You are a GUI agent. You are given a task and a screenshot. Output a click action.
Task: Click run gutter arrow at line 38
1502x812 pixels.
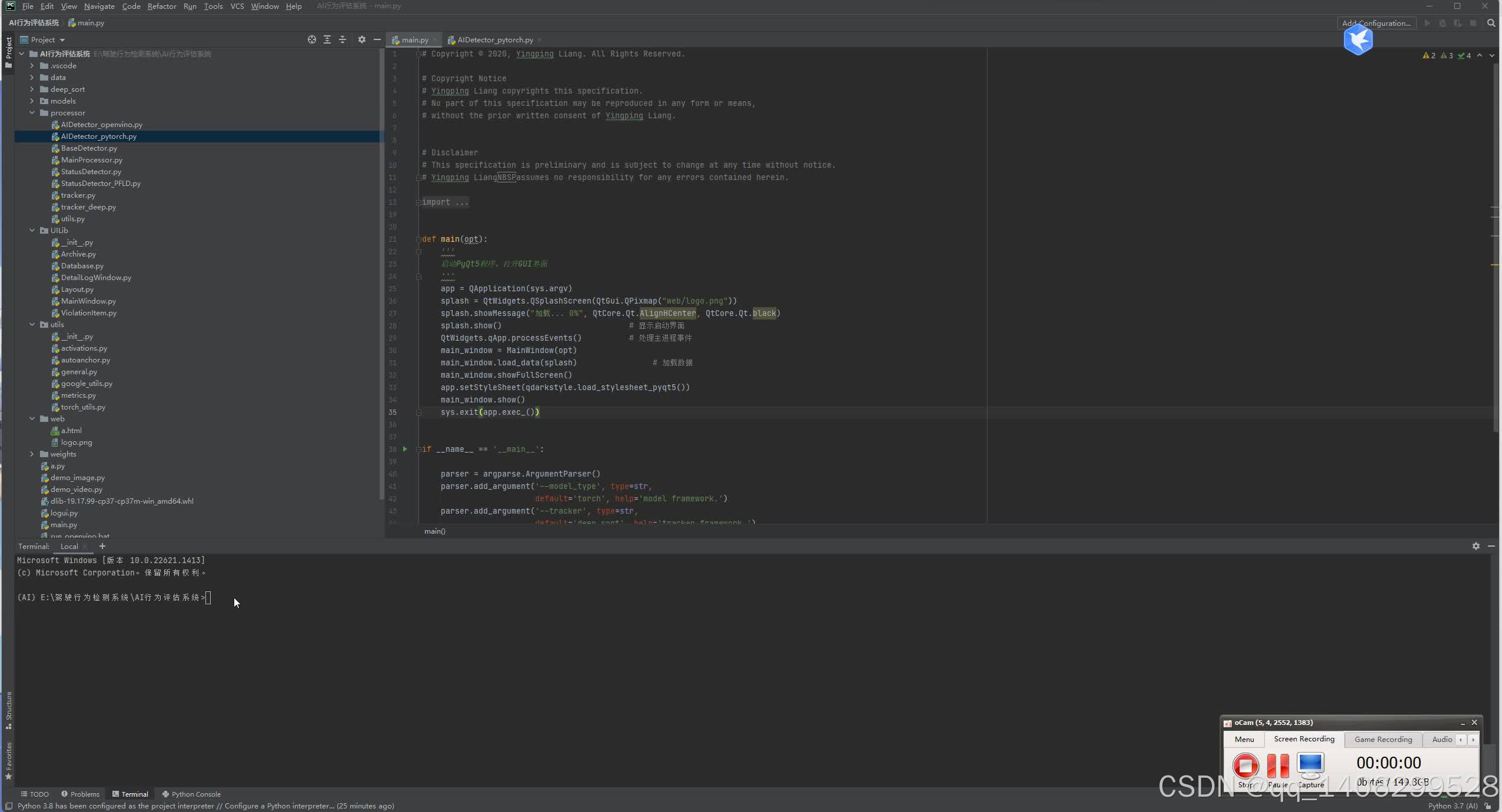405,449
